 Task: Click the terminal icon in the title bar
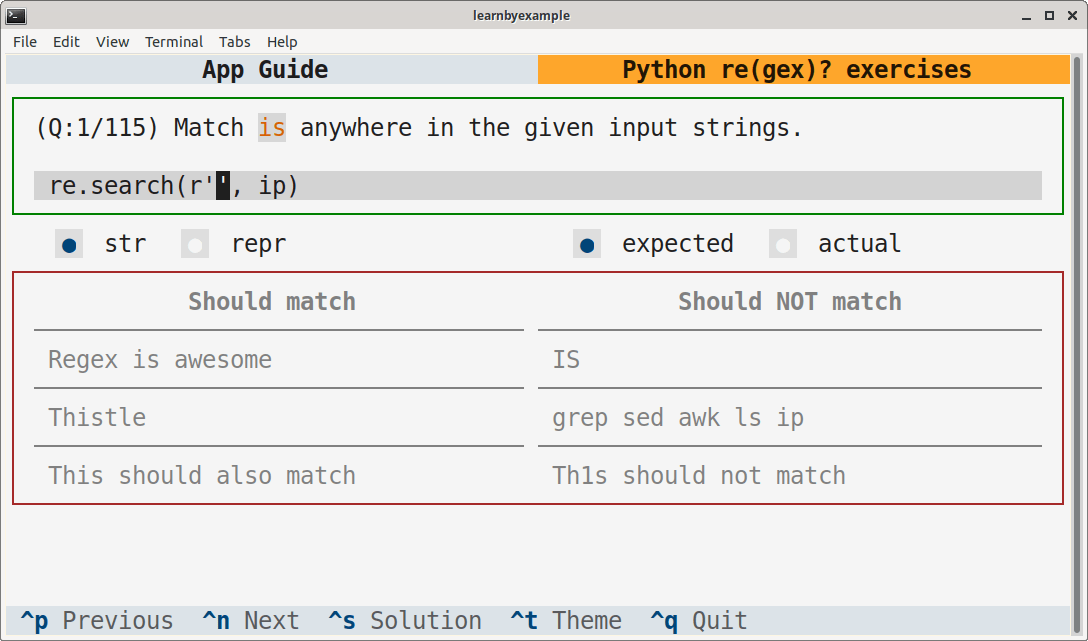[16, 15]
